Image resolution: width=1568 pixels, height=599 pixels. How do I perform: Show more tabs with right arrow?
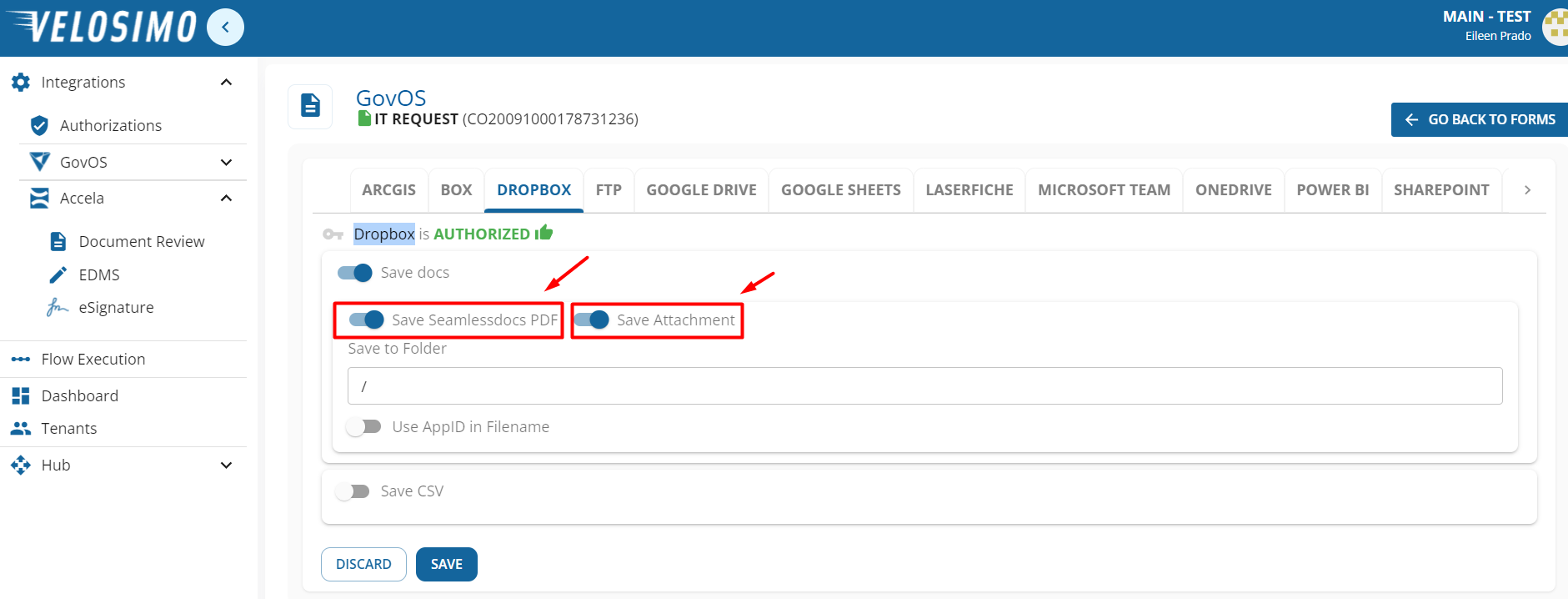click(x=1527, y=189)
